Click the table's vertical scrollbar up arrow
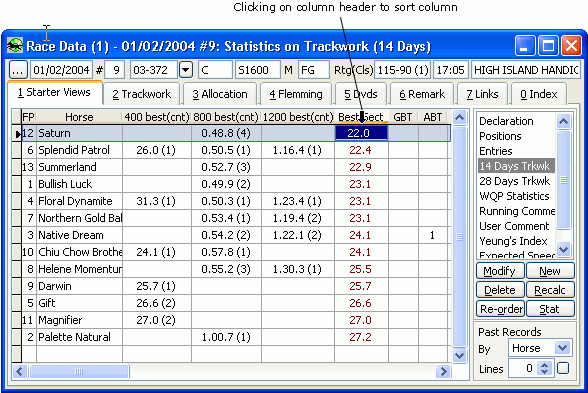Viewport: 588px width, 393px height. (459, 118)
